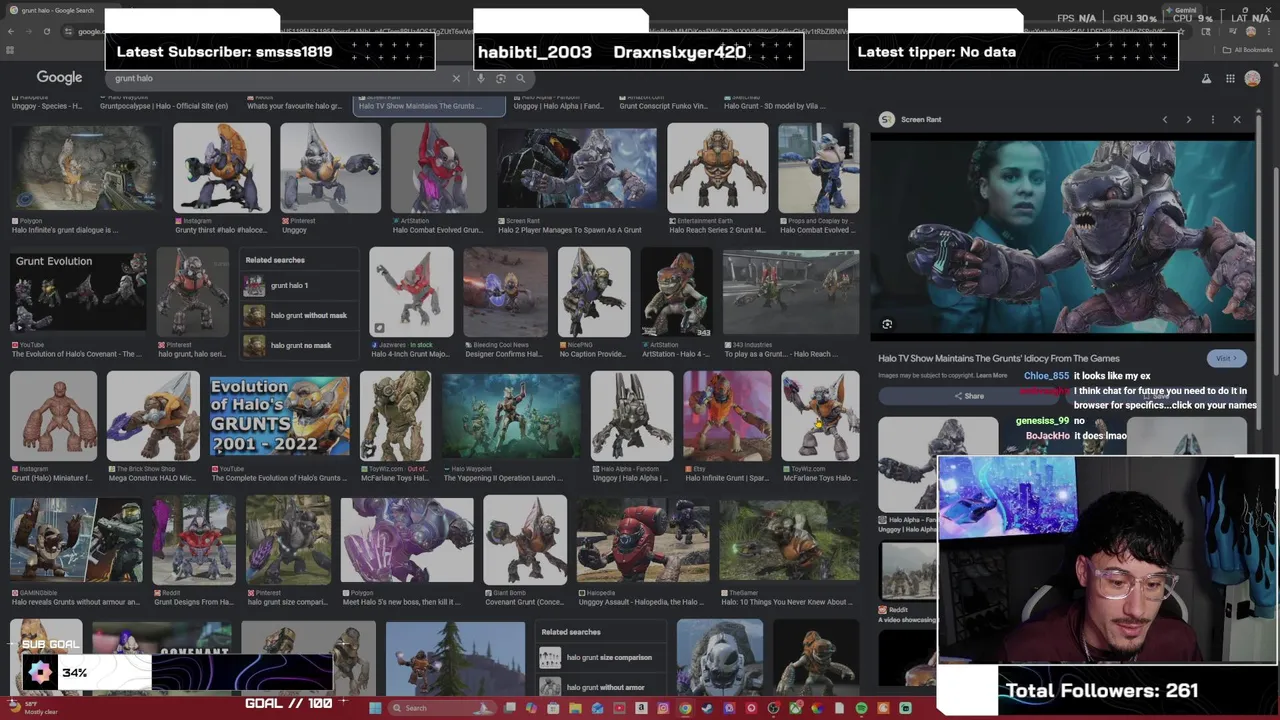
Task: Open 'Grunty thirst' Instagram image
Action: (221, 168)
